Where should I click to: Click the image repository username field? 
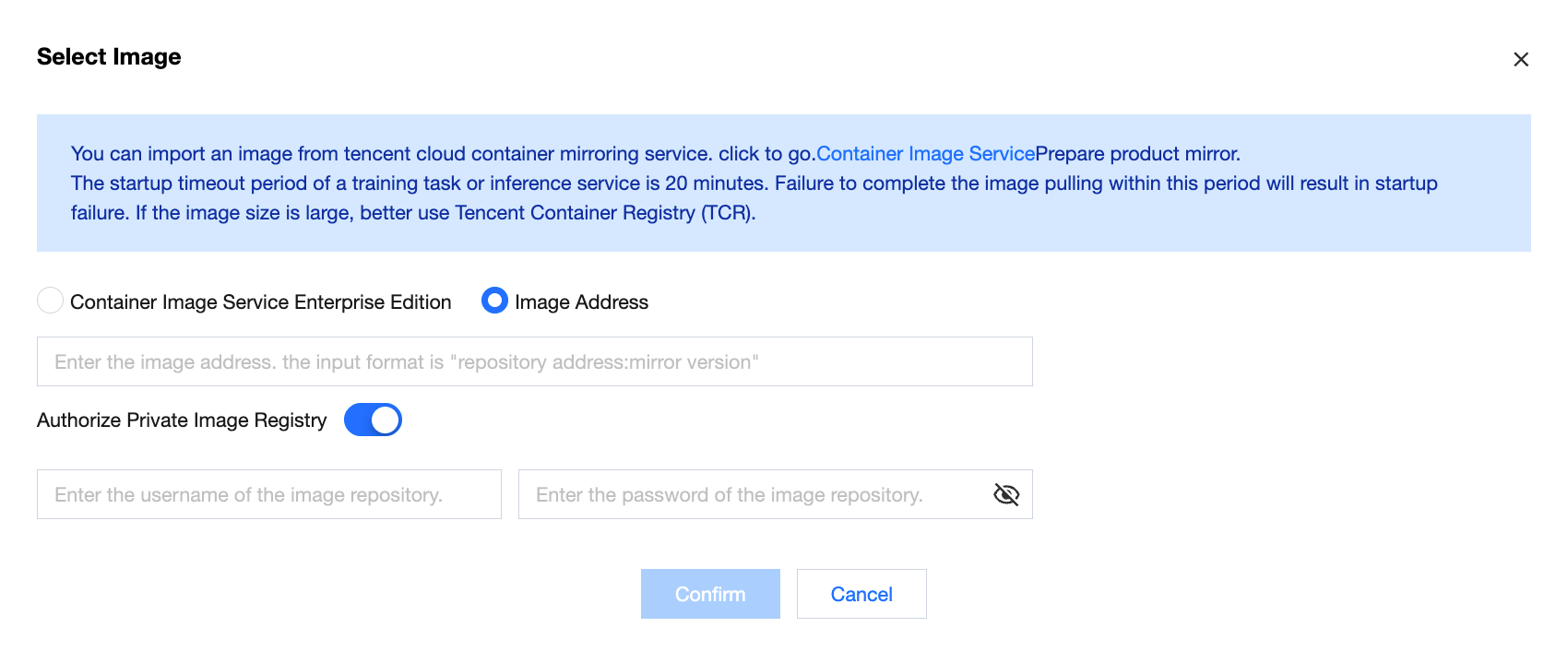268,495
